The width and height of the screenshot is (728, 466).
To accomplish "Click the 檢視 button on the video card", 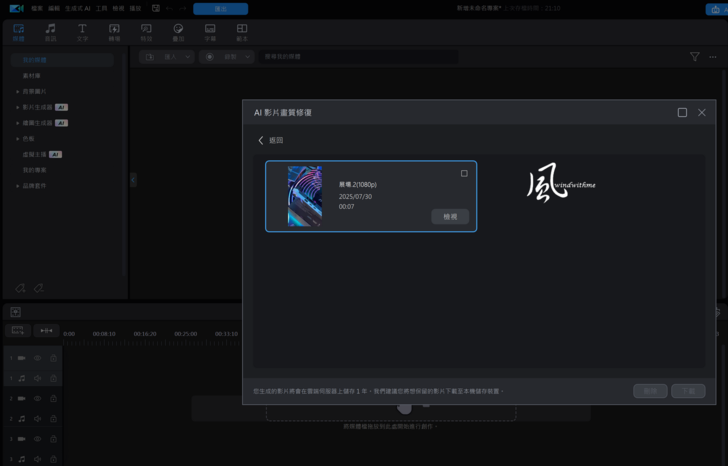I will 449,216.
